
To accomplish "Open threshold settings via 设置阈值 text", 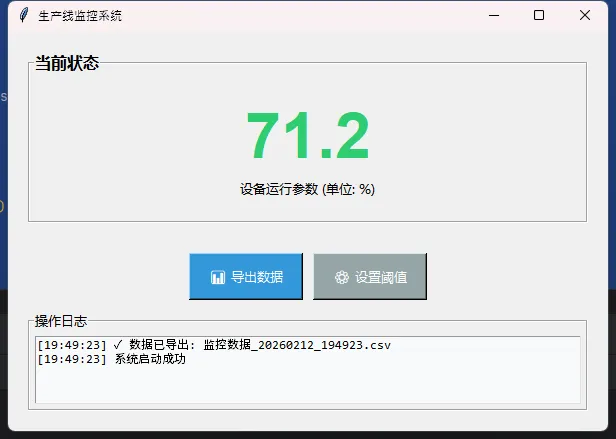I will click(x=380, y=277).
